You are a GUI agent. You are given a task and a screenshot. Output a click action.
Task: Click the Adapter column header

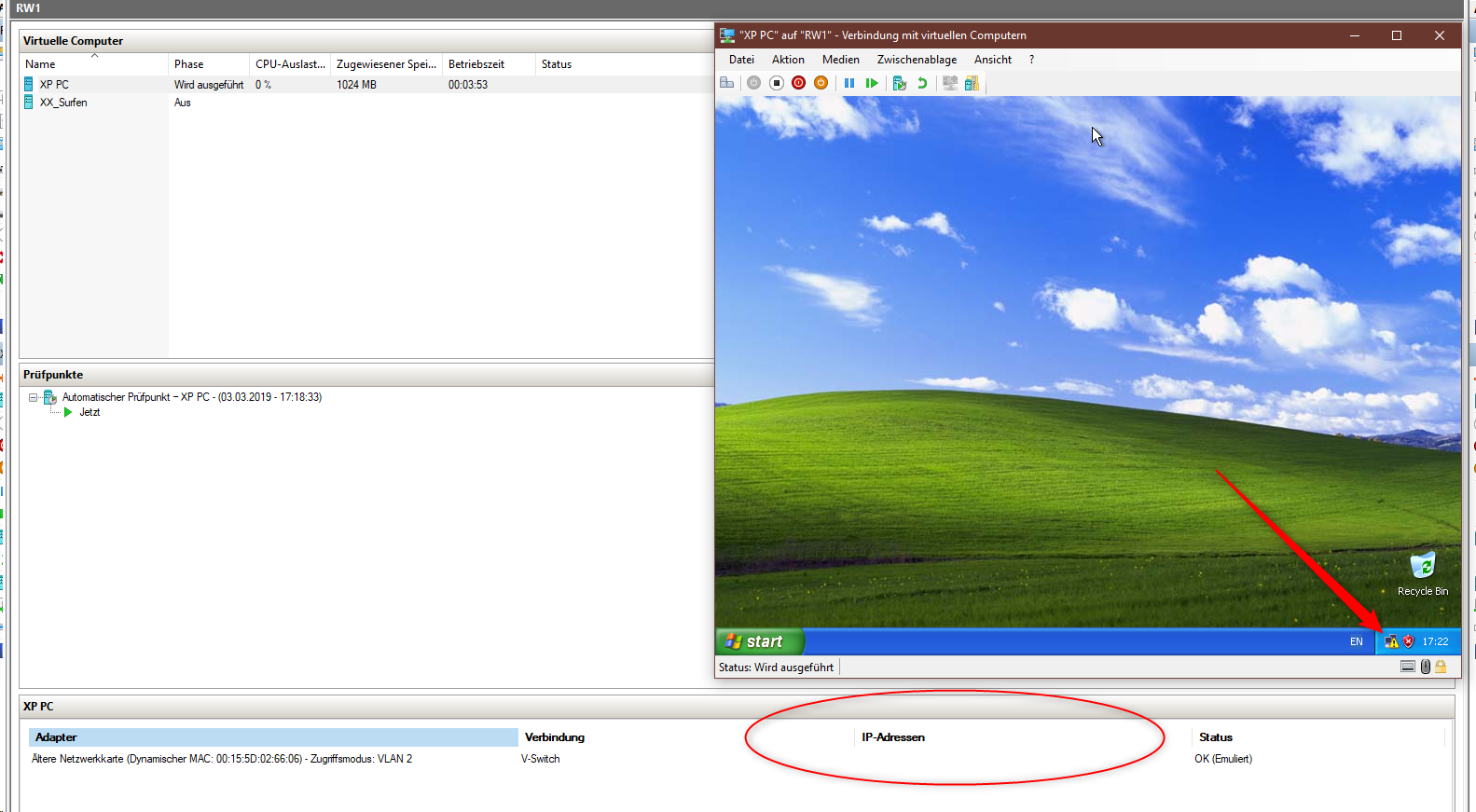(273, 737)
